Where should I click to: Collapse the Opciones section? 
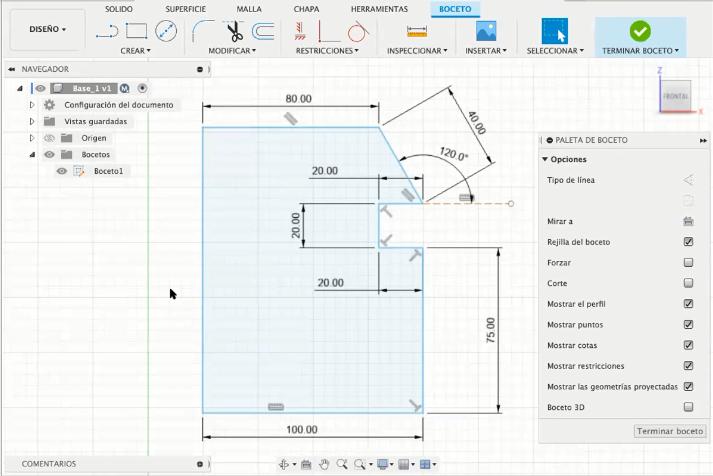[x=545, y=160]
